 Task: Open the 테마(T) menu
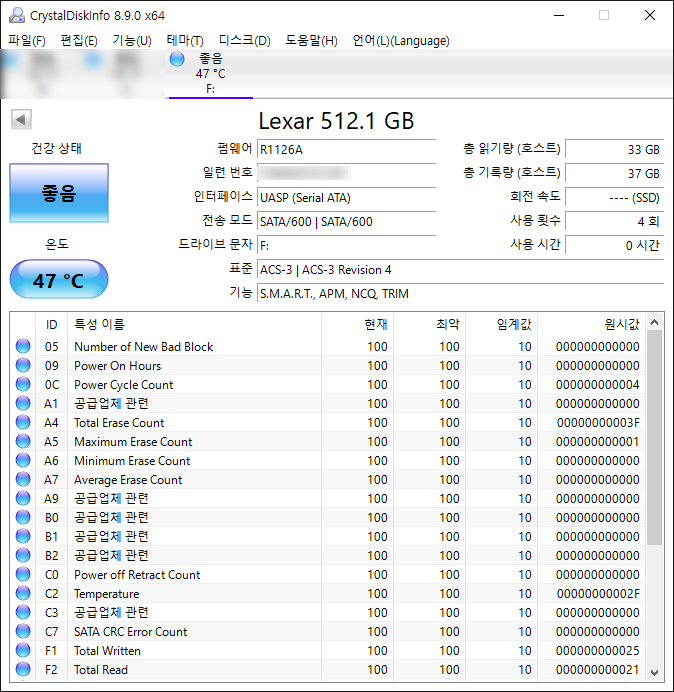click(x=185, y=41)
